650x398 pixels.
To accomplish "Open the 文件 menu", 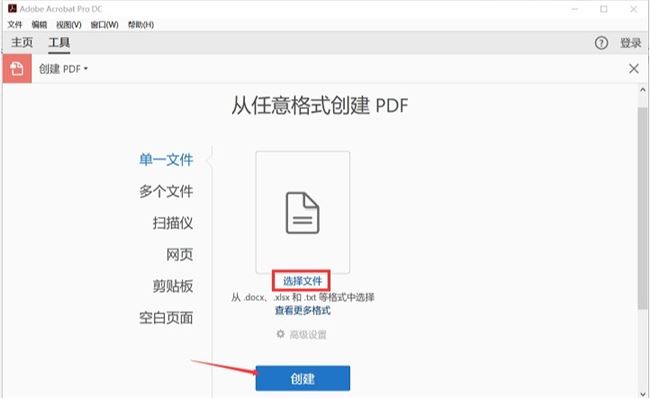I will point(15,25).
